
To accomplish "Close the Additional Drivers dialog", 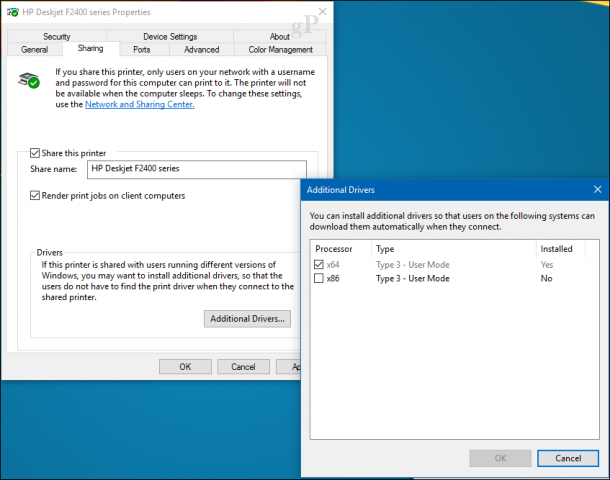I will [597, 189].
